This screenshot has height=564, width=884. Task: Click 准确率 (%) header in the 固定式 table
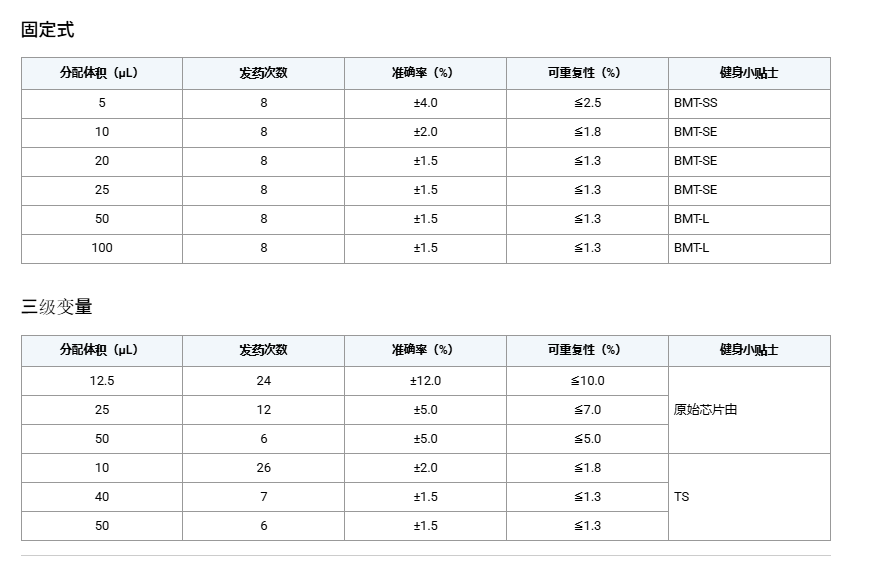click(425, 73)
